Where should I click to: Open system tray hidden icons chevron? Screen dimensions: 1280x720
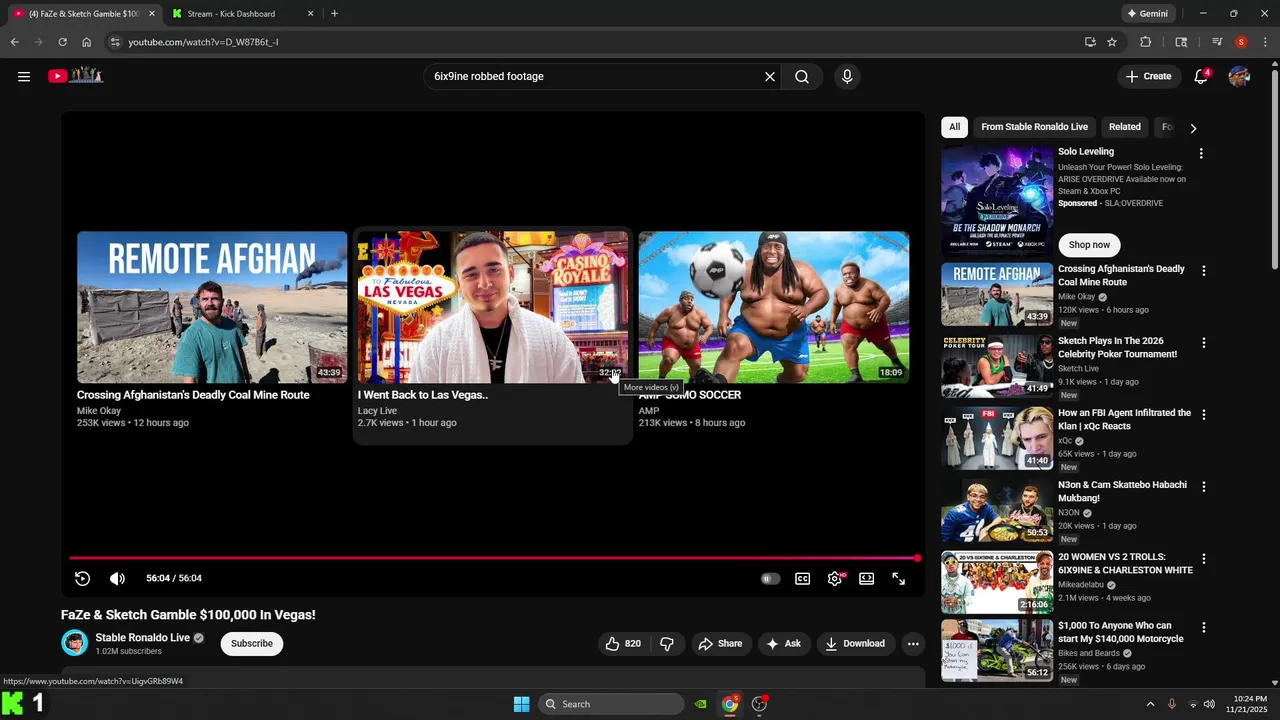(1150, 704)
